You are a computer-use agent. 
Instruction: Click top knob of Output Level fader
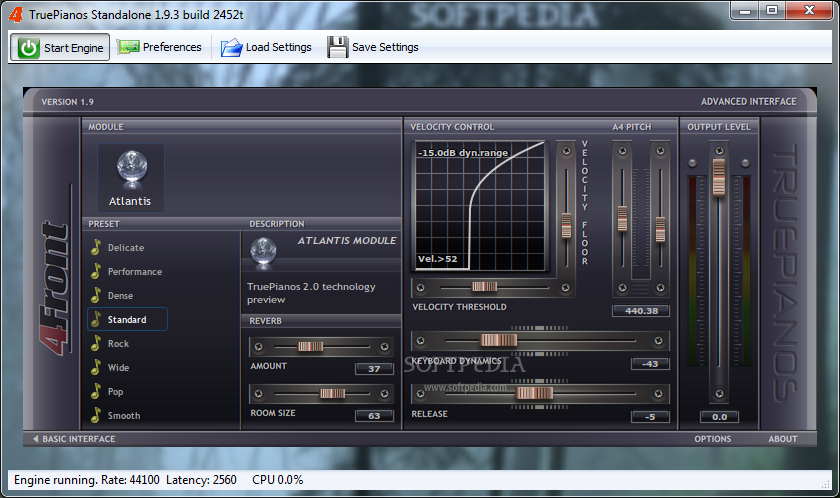719,151
